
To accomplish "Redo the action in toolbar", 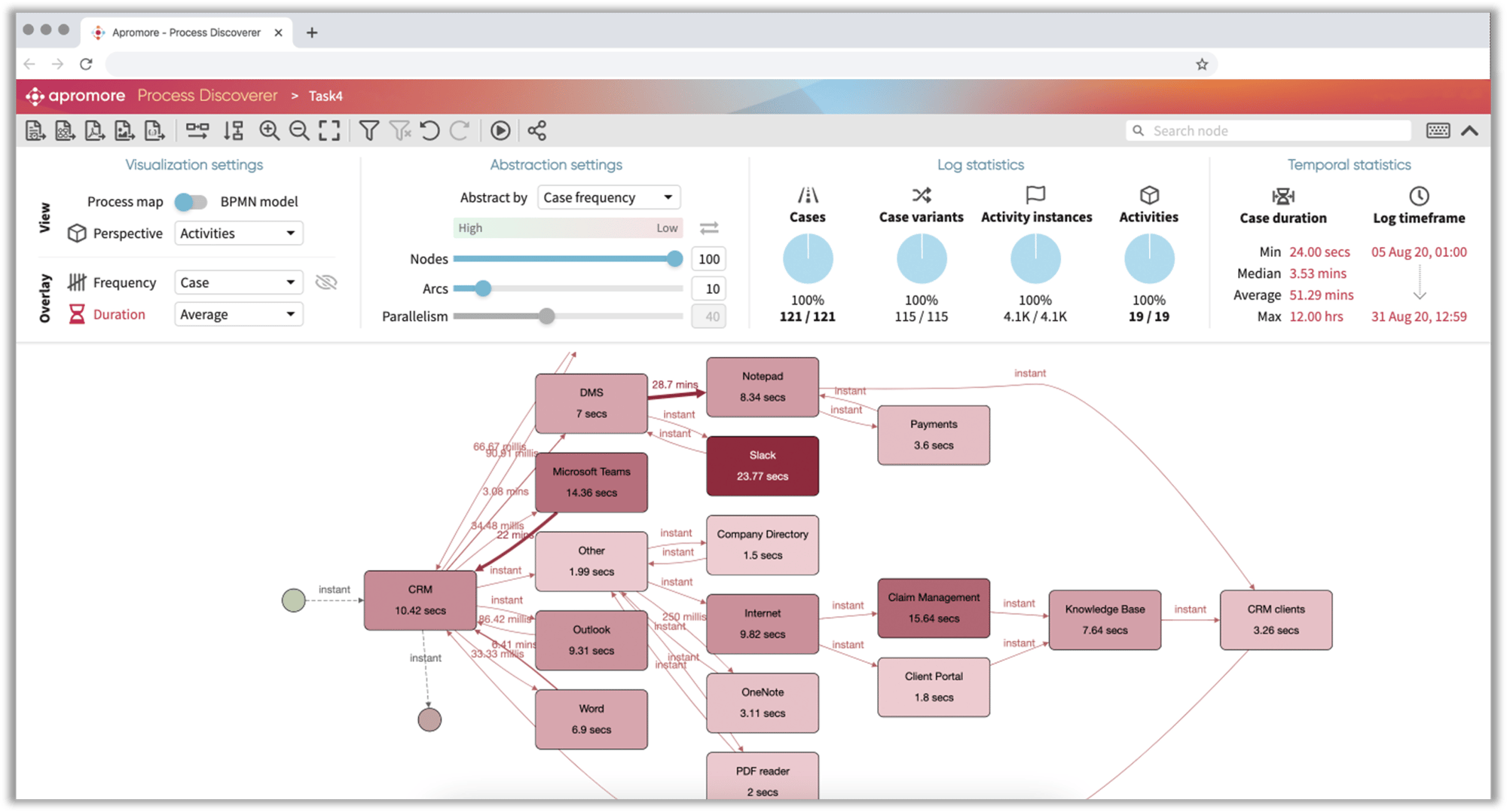I will (460, 131).
